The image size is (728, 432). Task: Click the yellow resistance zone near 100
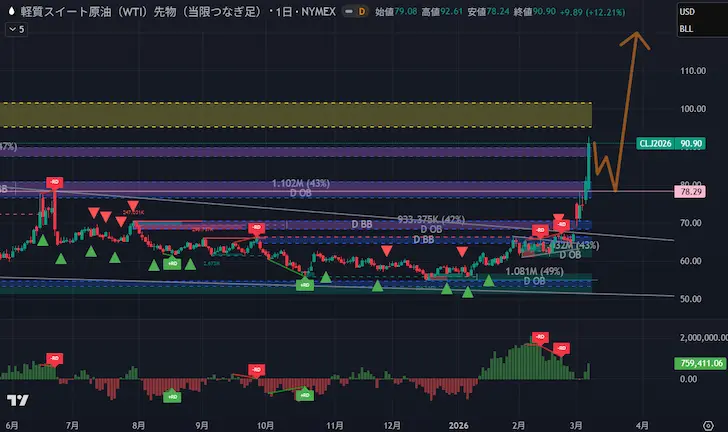click(300, 114)
